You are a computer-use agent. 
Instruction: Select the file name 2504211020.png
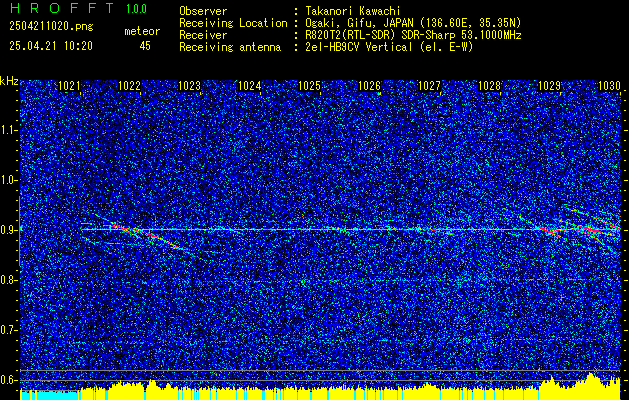51,27
